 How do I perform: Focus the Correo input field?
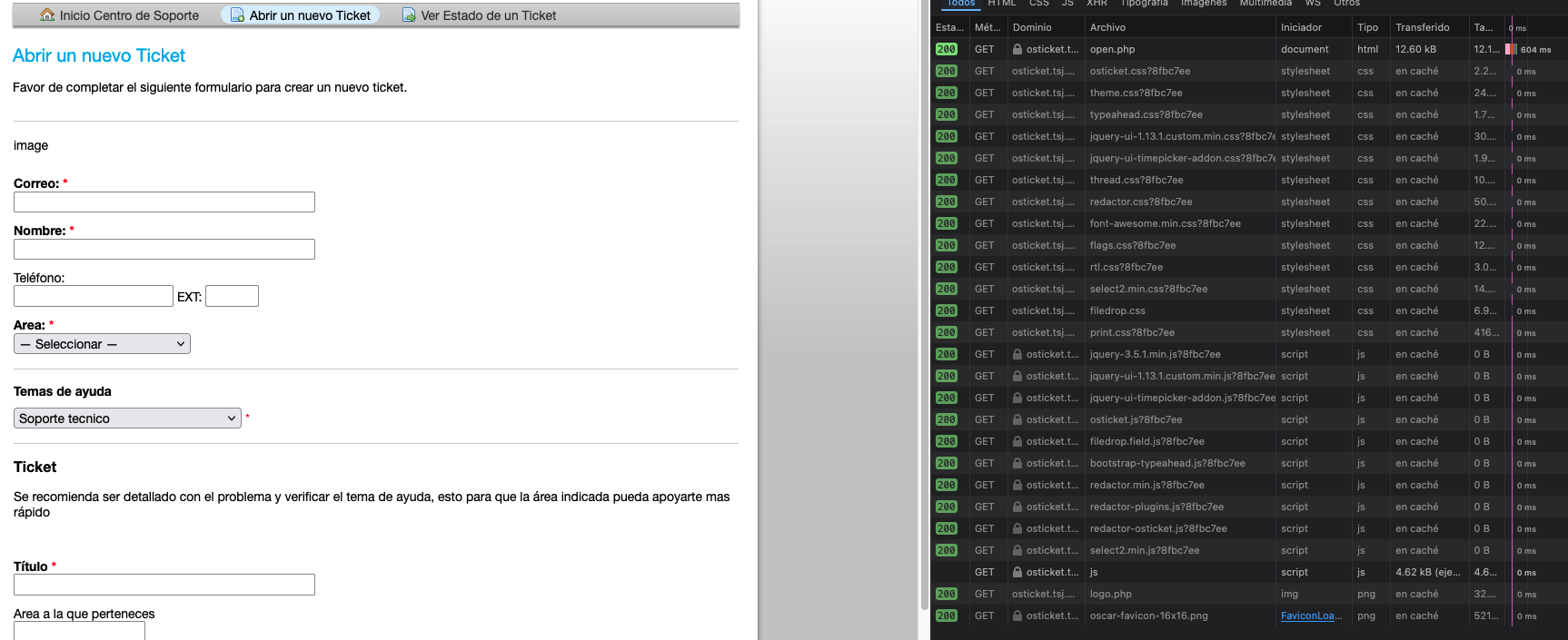164,202
